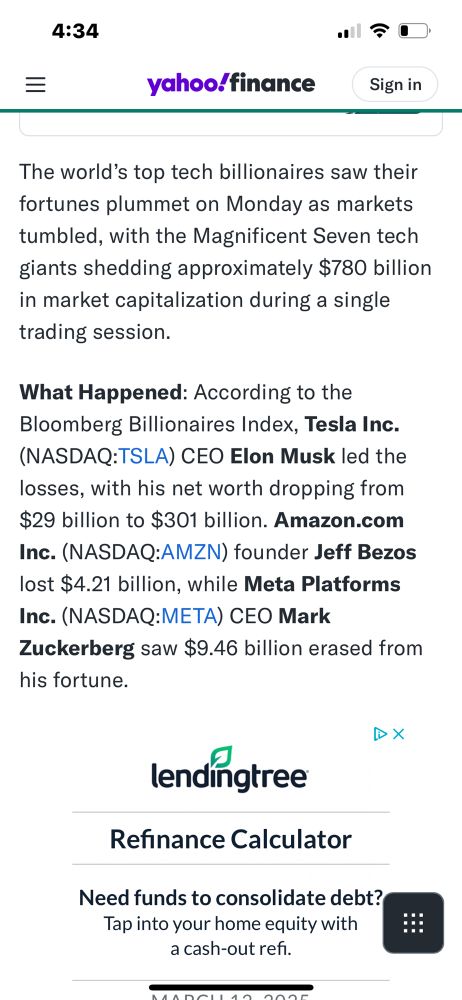Open the META ticker link
The width and height of the screenshot is (462, 1000).
pos(192,616)
